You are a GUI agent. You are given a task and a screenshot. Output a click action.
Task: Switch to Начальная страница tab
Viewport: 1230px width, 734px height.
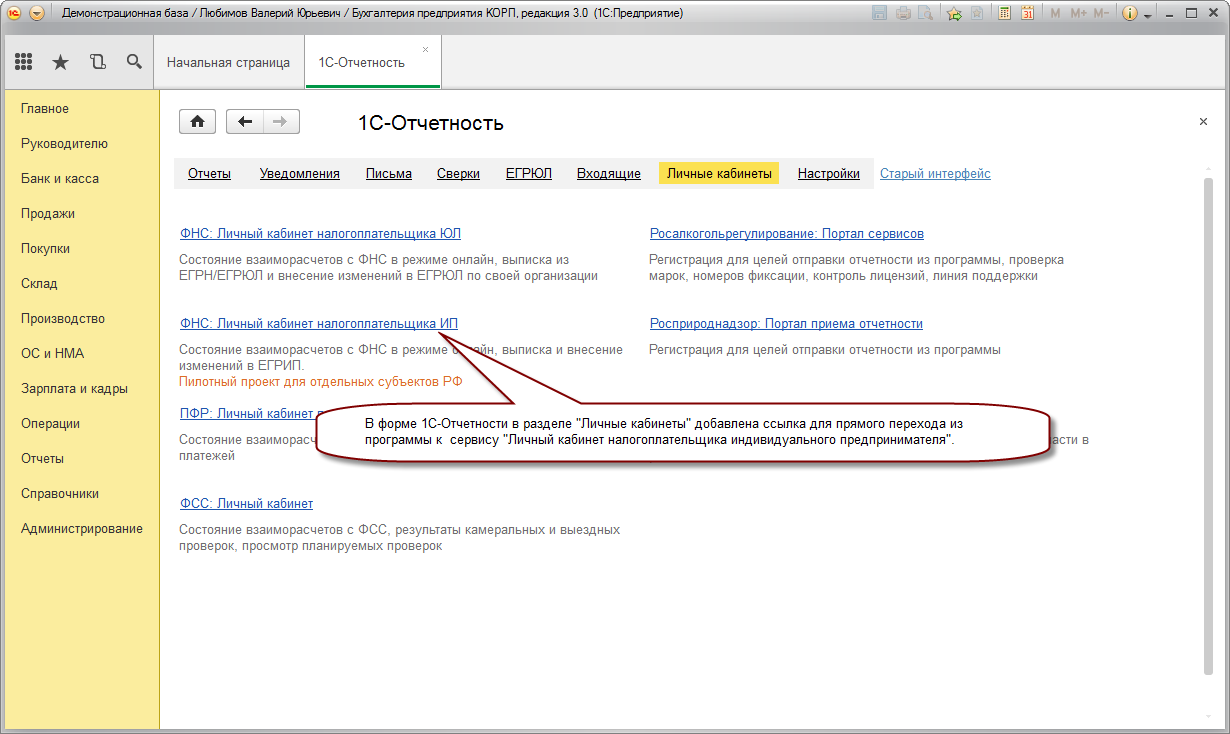tap(228, 62)
